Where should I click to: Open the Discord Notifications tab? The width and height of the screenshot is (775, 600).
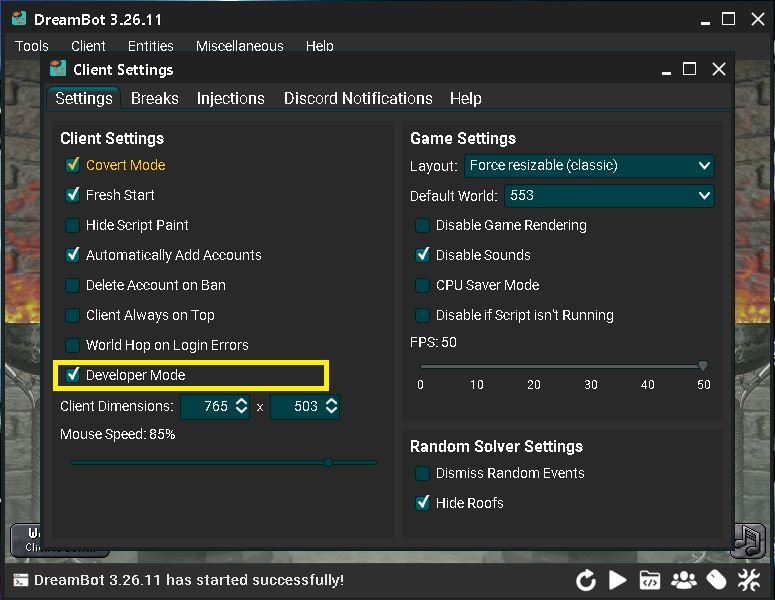click(x=358, y=98)
